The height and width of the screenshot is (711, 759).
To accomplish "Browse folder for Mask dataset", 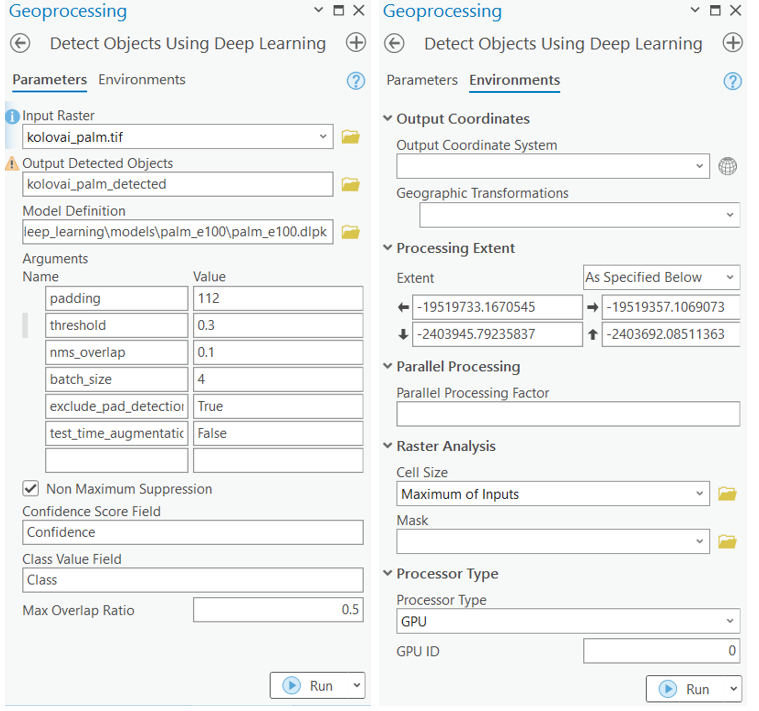I will (727, 541).
